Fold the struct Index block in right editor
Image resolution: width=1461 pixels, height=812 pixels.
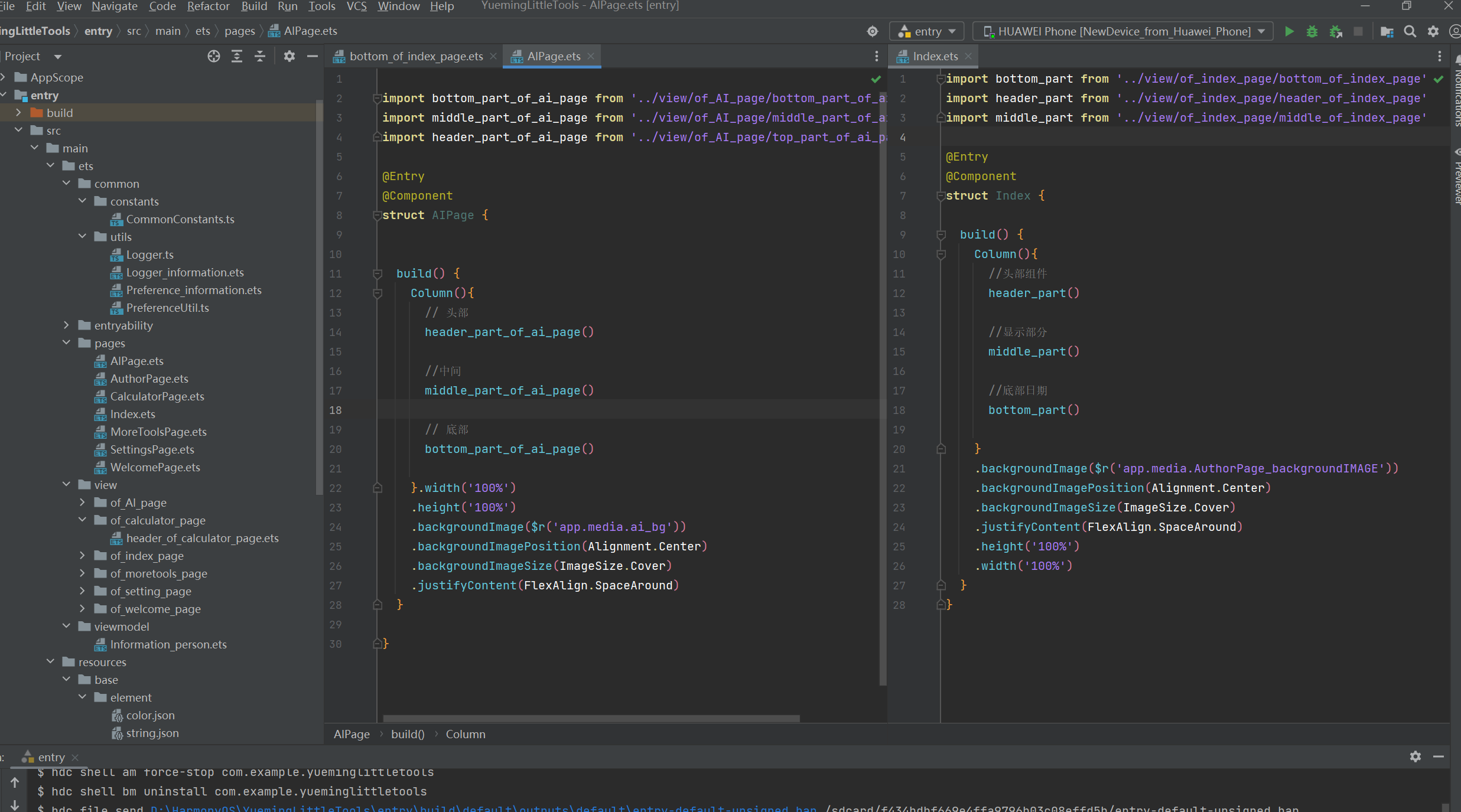point(941,195)
